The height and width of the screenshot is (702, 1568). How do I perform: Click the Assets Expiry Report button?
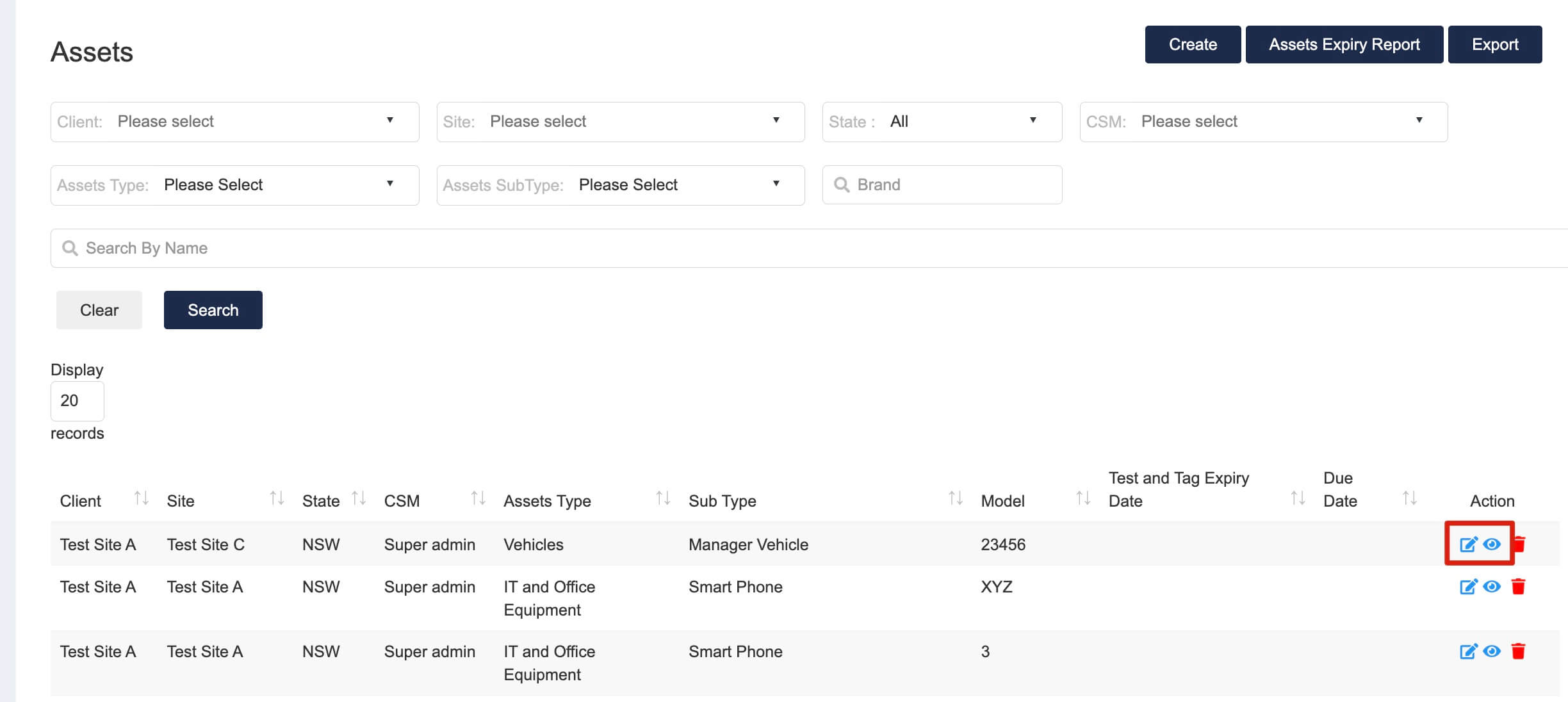(x=1344, y=44)
